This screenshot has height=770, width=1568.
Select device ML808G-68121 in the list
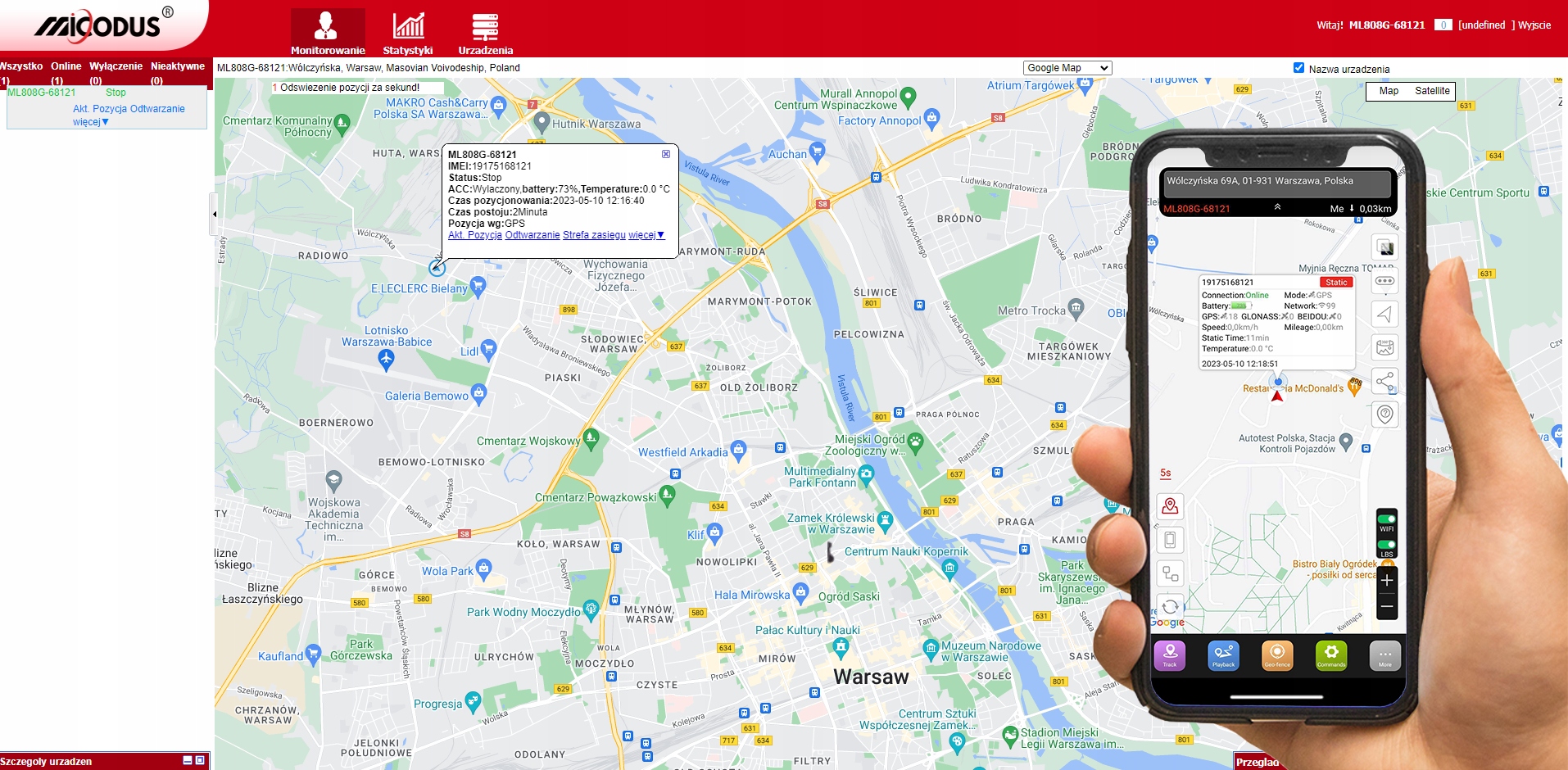pyautogui.click(x=42, y=93)
